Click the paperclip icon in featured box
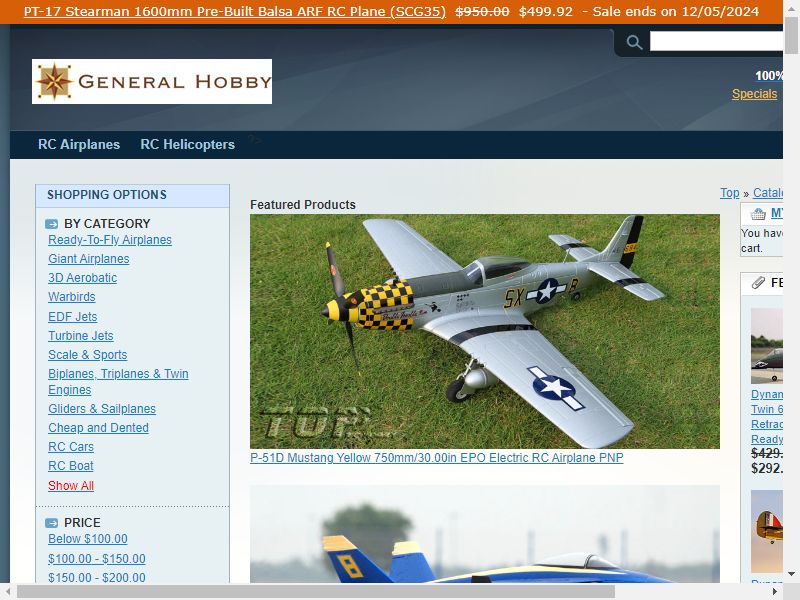This screenshot has height=600, width=800. tap(758, 283)
